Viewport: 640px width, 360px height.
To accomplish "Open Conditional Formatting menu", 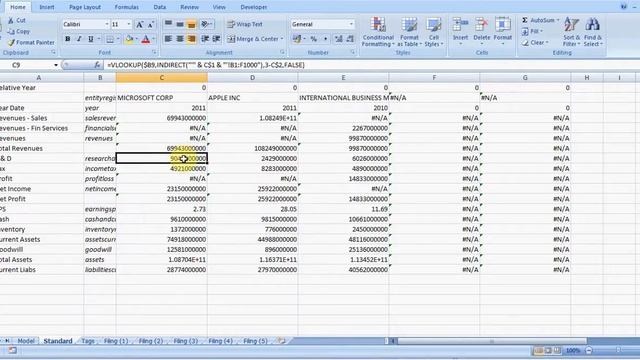I will pos(378,32).
